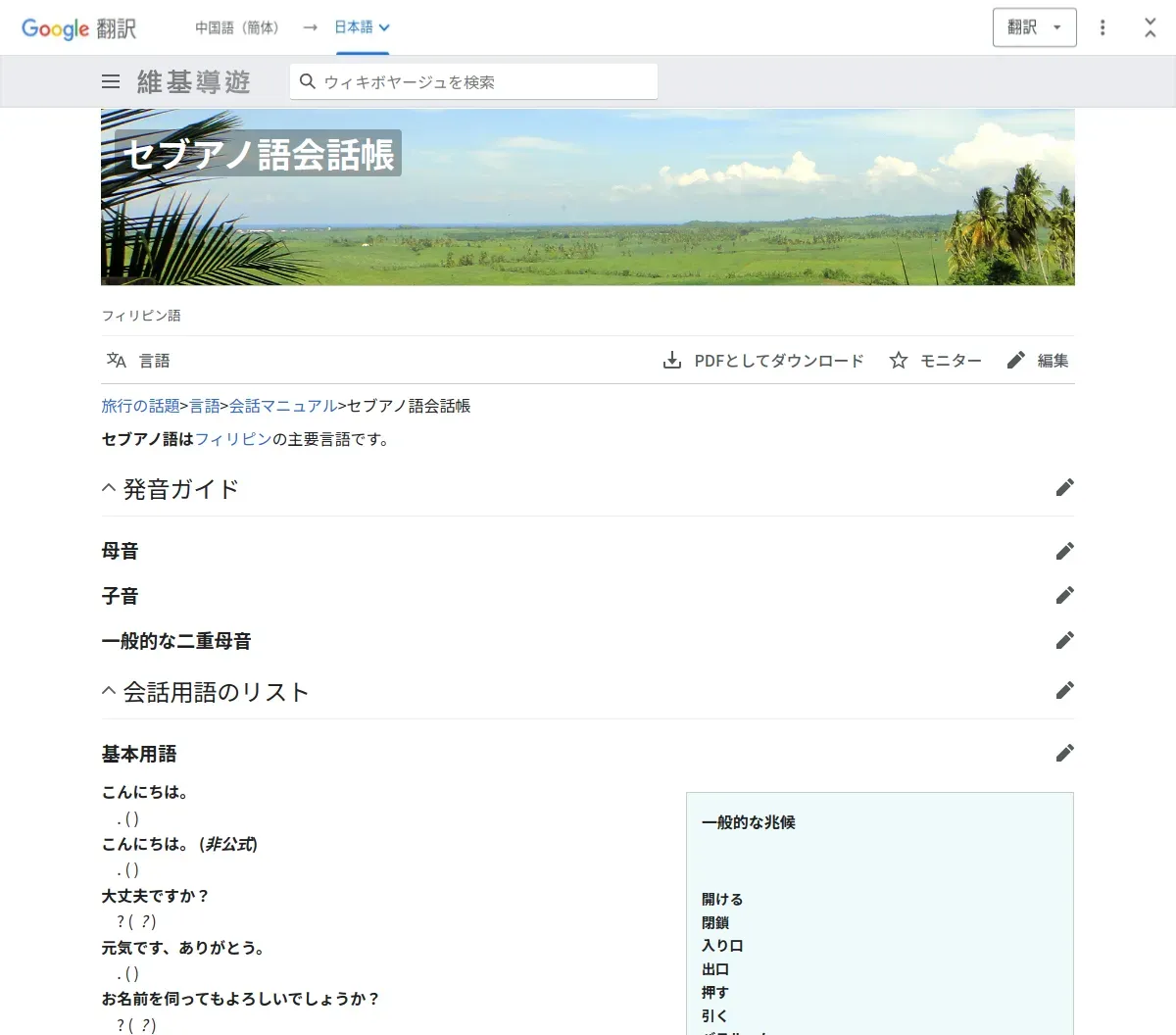1176x1035 pixels.
Task: Click the 押す sign entry
Action: [x=715, y=993]
